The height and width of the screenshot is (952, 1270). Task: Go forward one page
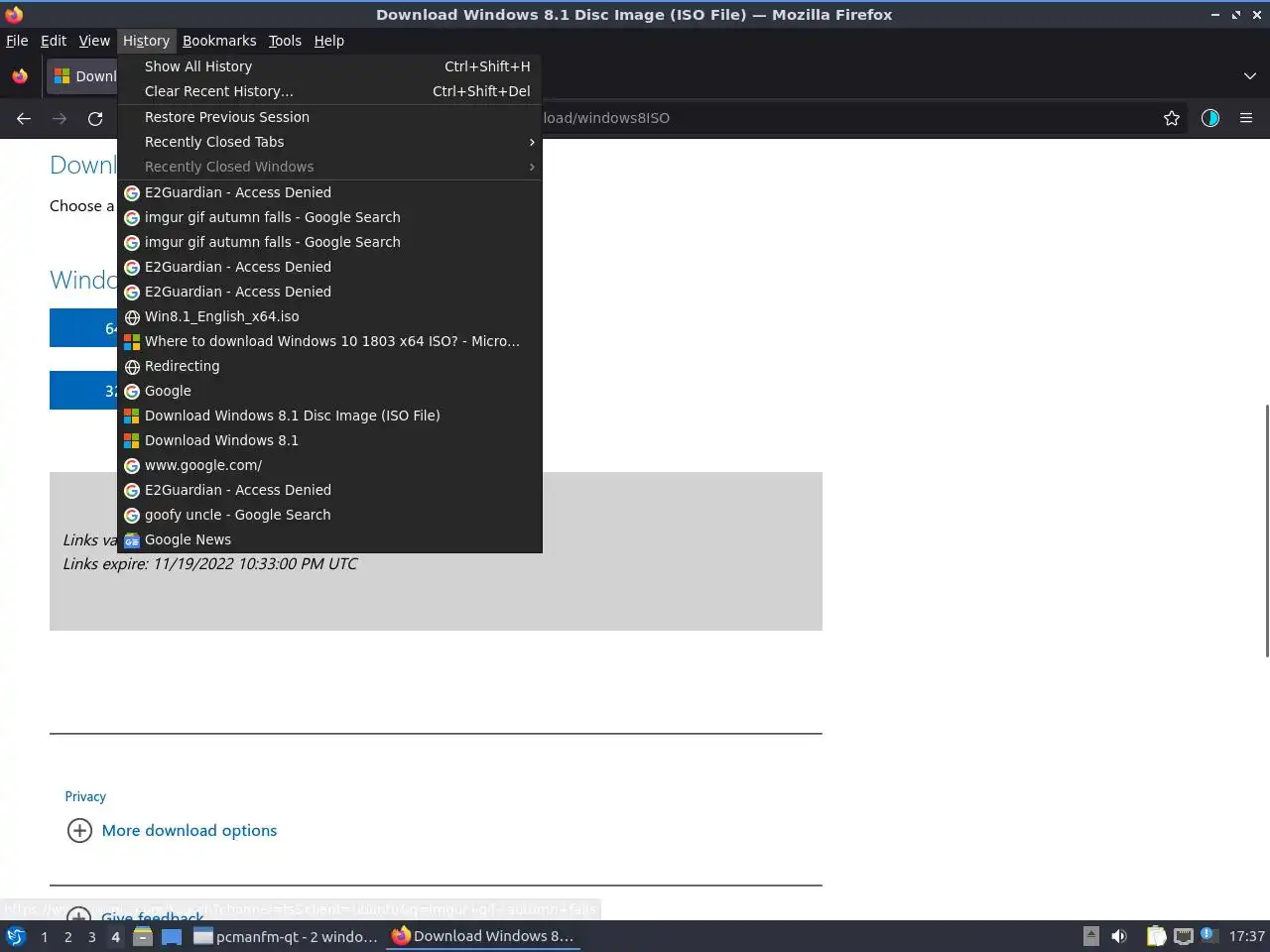pyautogui.click(x=60, y=118)
